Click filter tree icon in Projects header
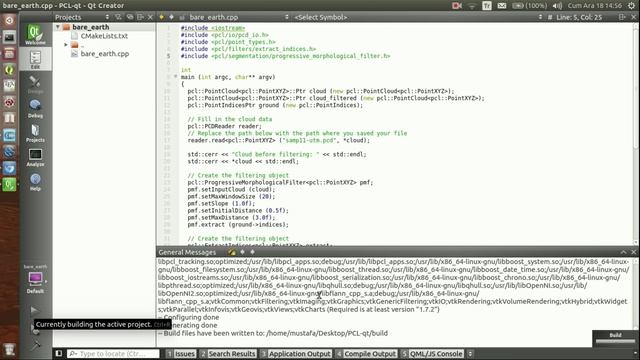 118,17
